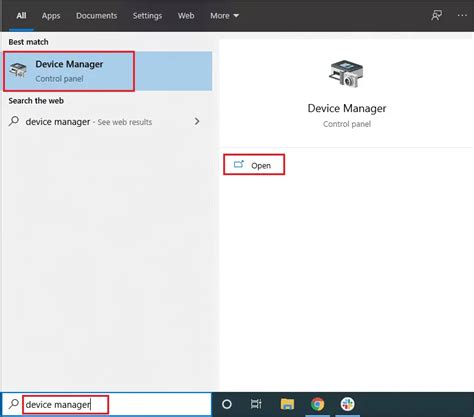Open the Settings search tab

pyautogui.click(x=147, y=16)
